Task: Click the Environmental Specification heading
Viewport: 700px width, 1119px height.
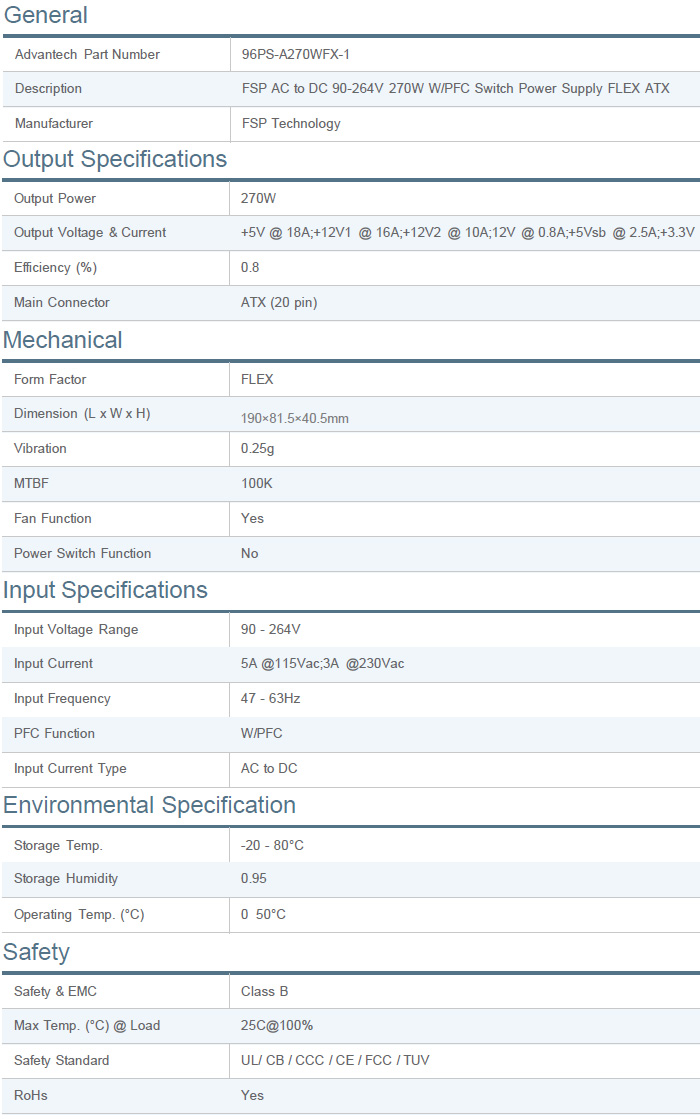Action: coord(149,805)
